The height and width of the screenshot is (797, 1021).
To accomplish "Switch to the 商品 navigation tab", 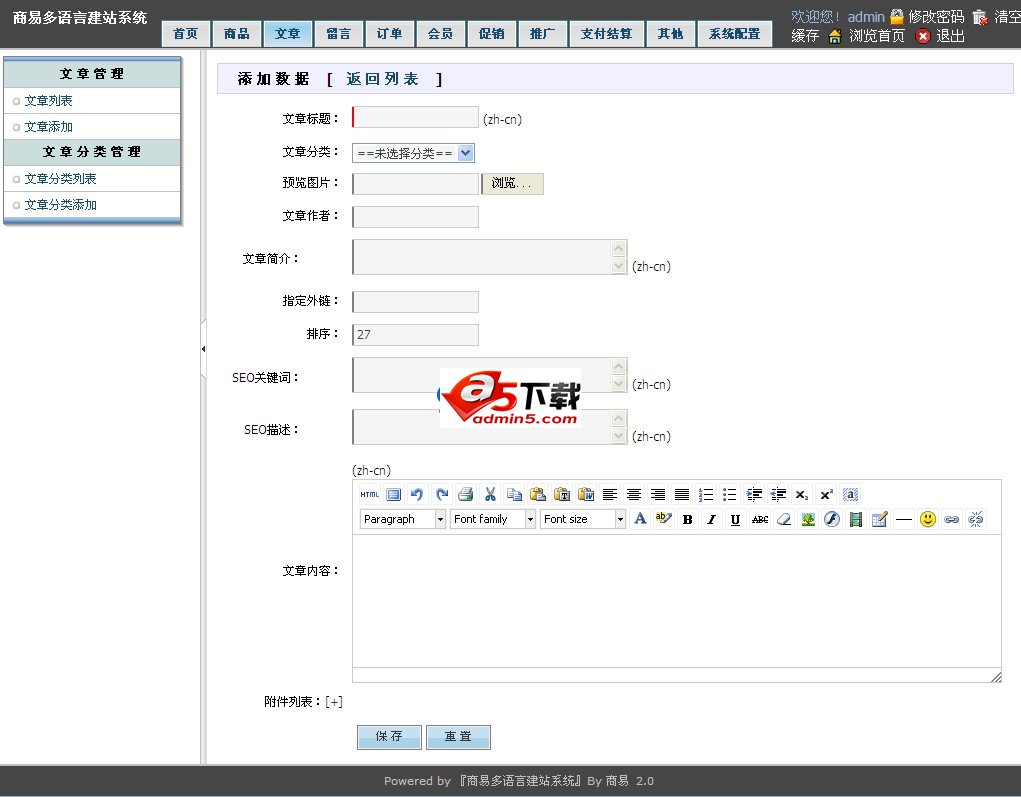I will (x=237, y=34).
